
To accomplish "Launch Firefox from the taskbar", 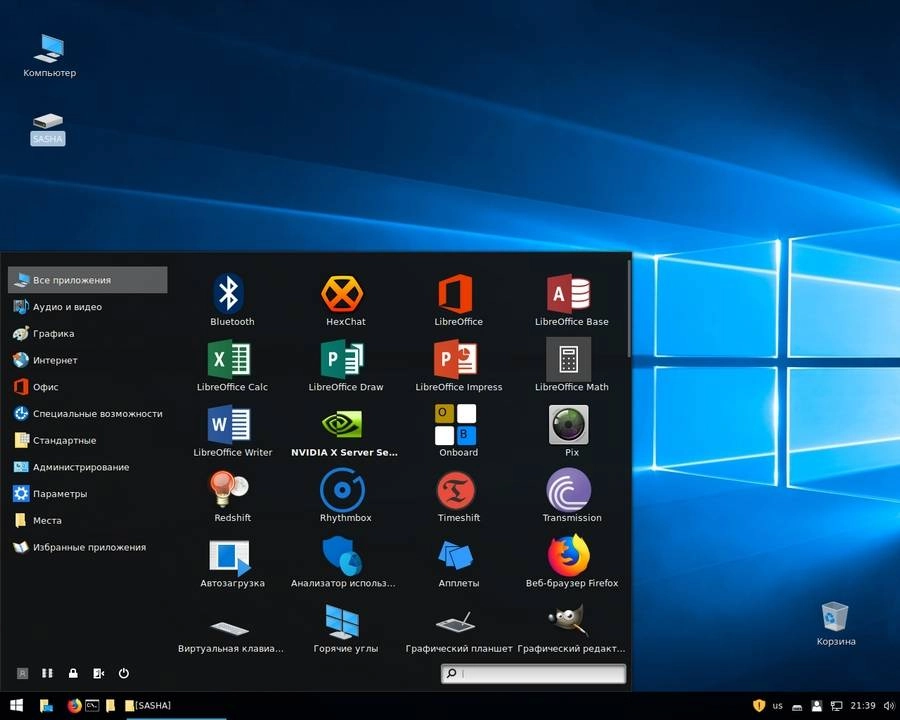I will (x=74, y=706).
